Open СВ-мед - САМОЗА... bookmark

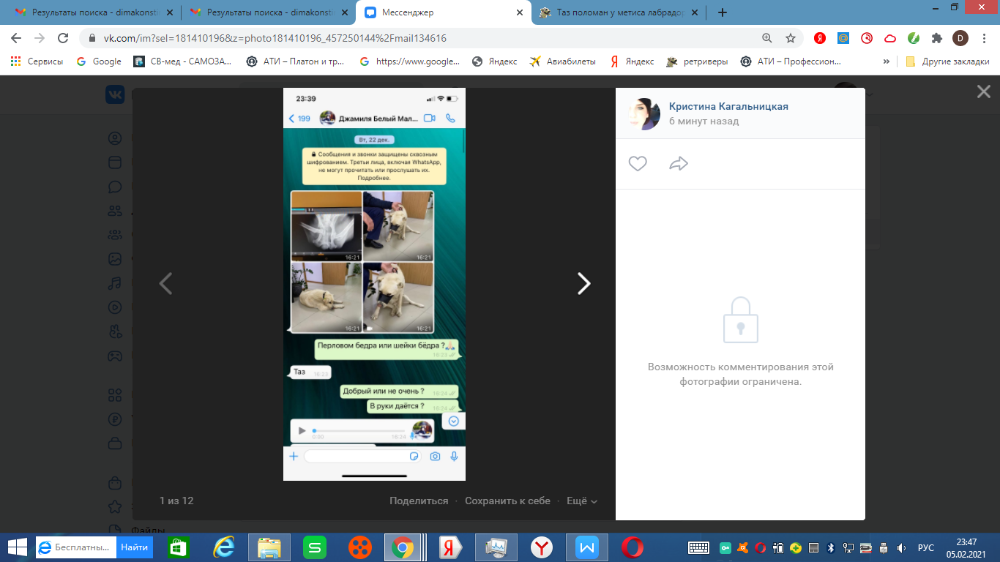(x=182, y=61)
